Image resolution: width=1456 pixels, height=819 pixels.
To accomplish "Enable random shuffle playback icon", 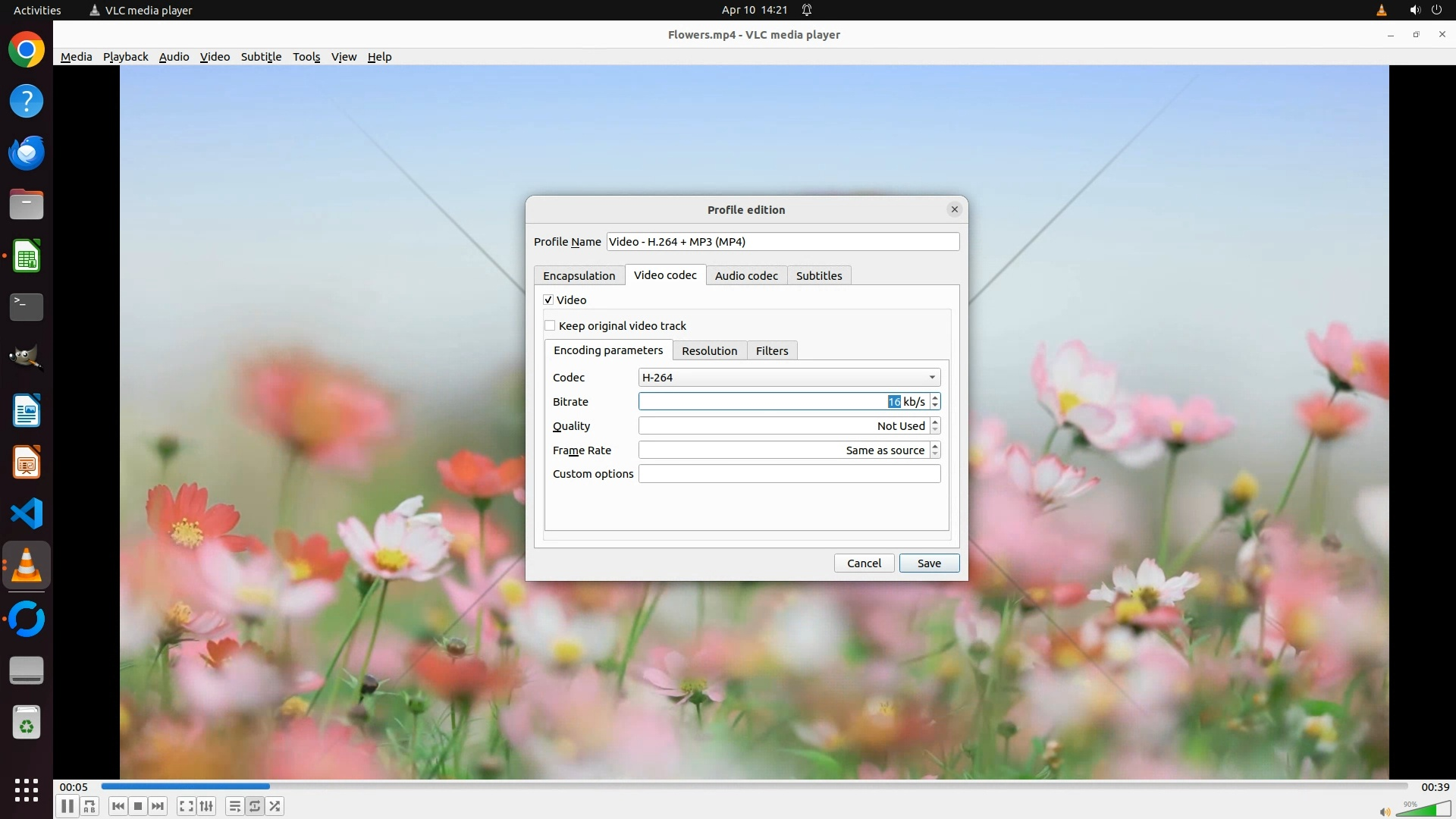I will tap(275, 806).
